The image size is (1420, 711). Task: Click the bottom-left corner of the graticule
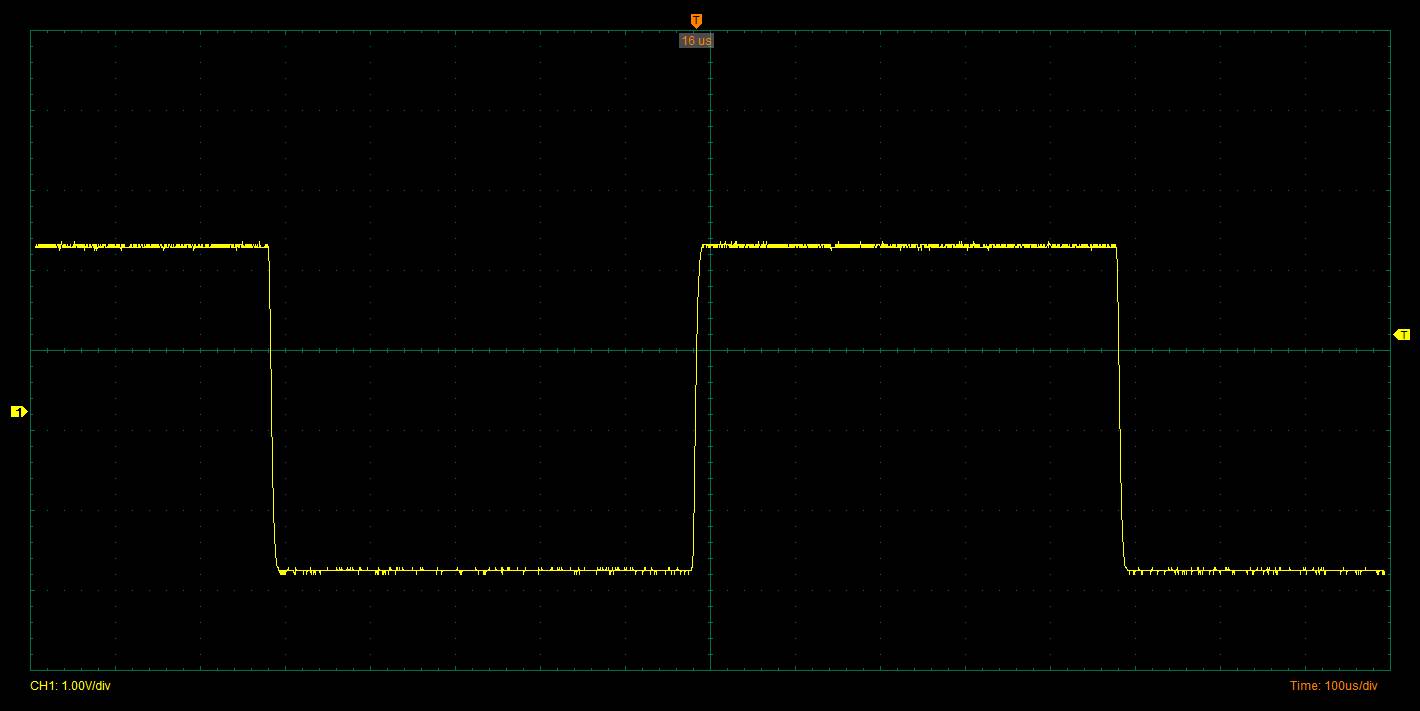(31, 670)
